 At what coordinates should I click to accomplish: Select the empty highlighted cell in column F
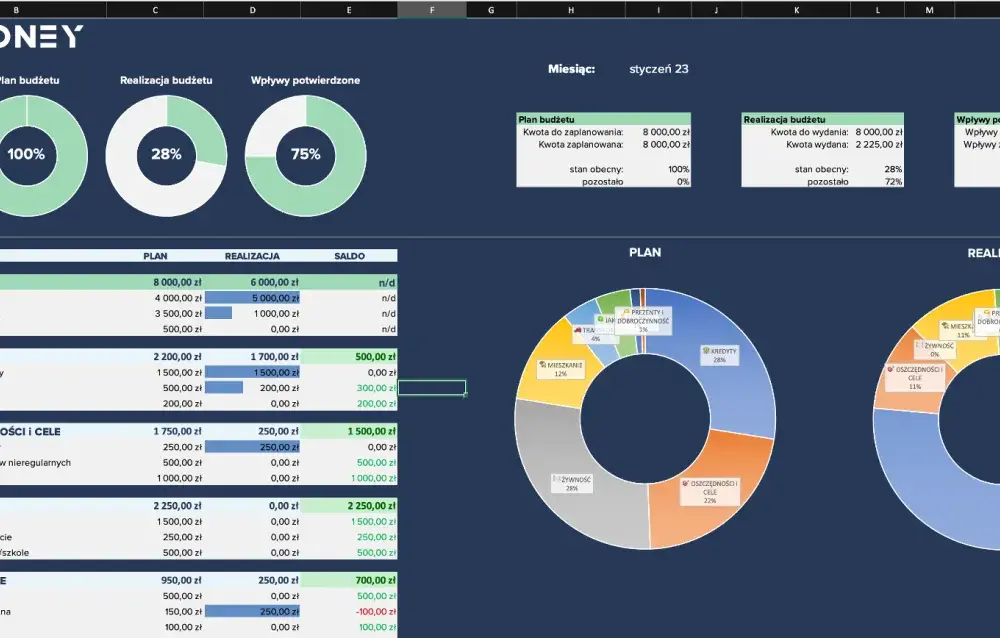[432, 387]
